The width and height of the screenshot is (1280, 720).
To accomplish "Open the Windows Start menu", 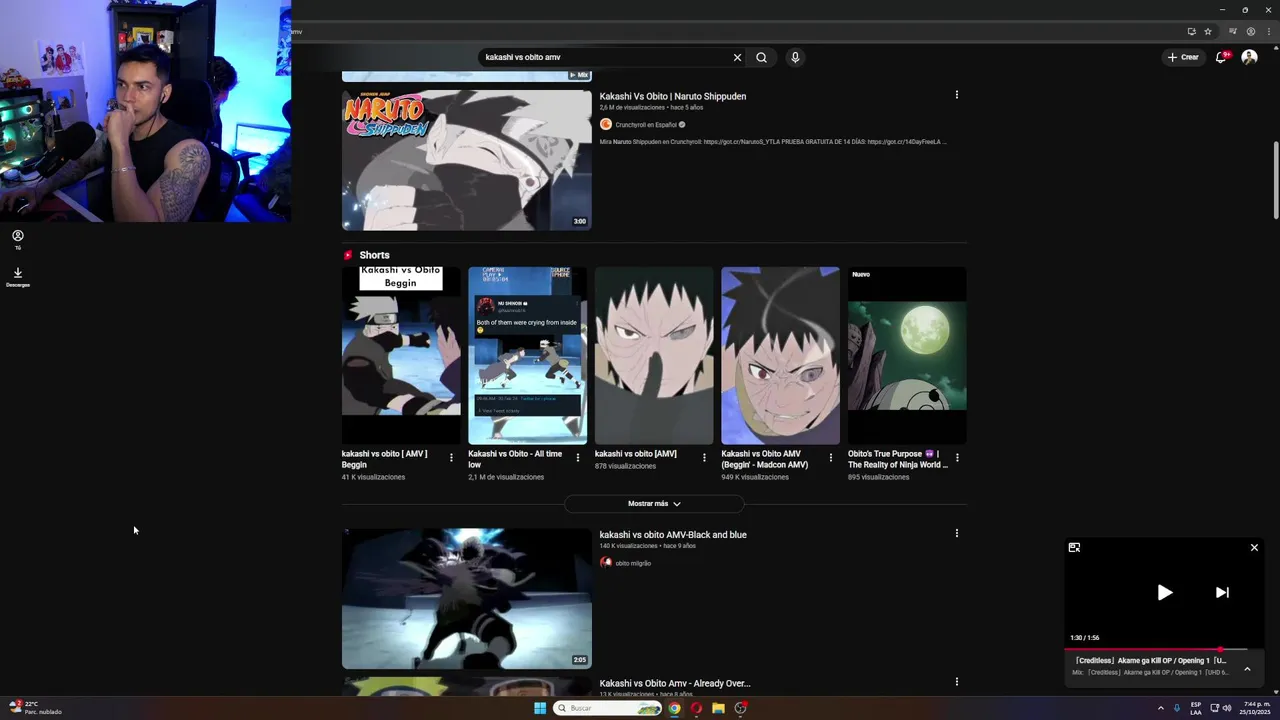I will 540,708.
